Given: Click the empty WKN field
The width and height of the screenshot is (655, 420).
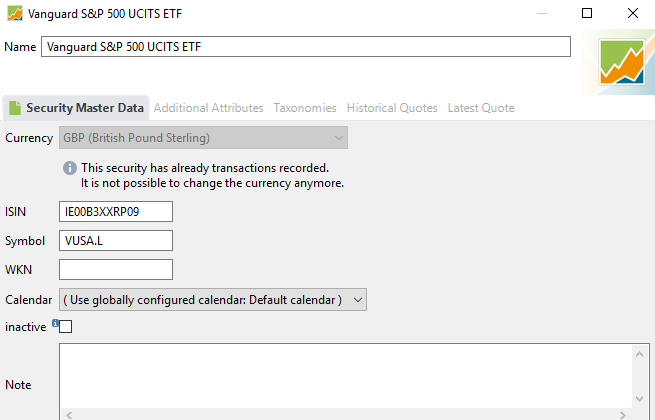Looking at the screenshot, I should 116,270.
